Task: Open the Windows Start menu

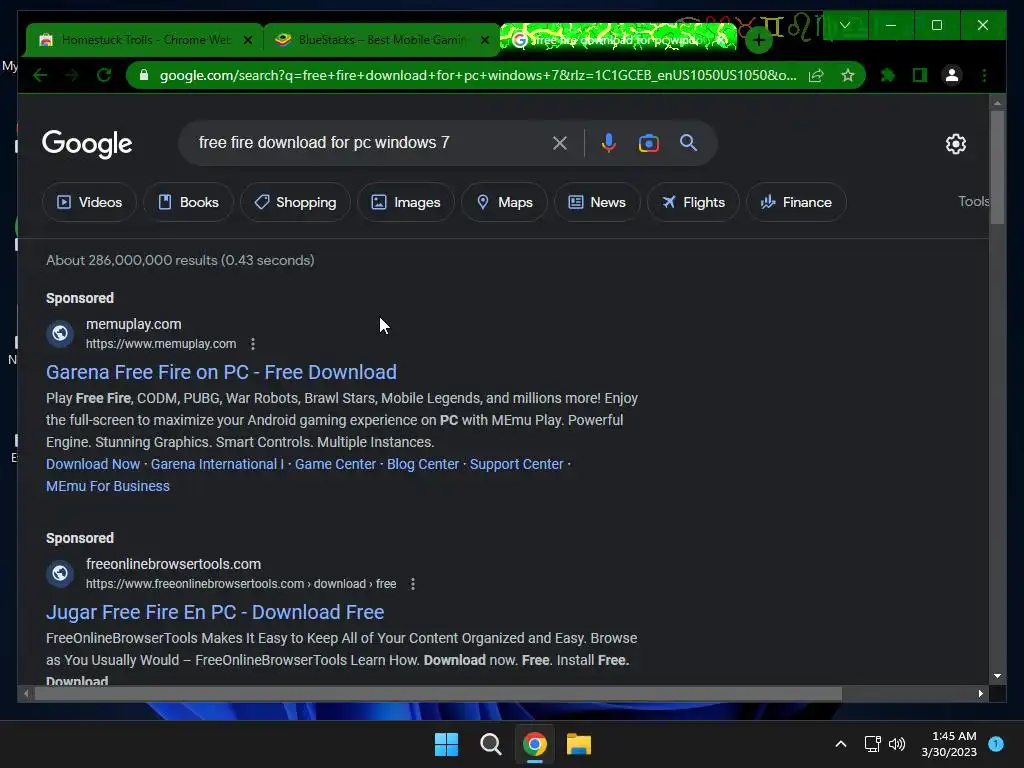Action: (447, 744)
